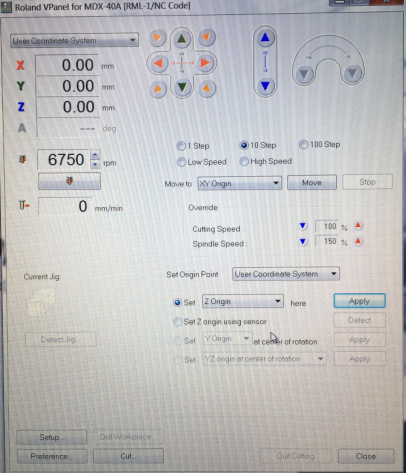Apply the Z Origin setting
Viewport: 406px width, 473px height.
(x=359, y=301)
